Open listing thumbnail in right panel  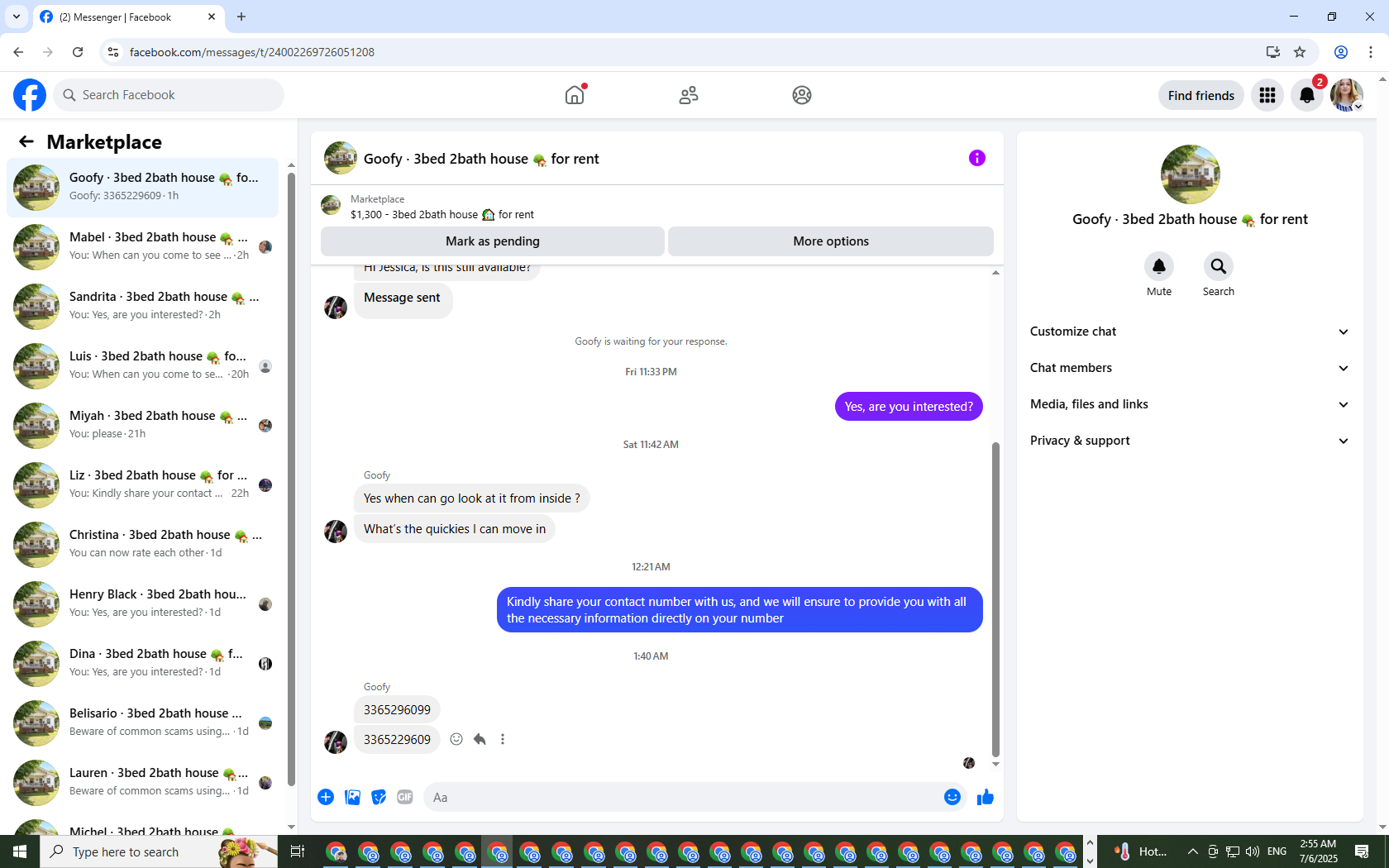1191,174
